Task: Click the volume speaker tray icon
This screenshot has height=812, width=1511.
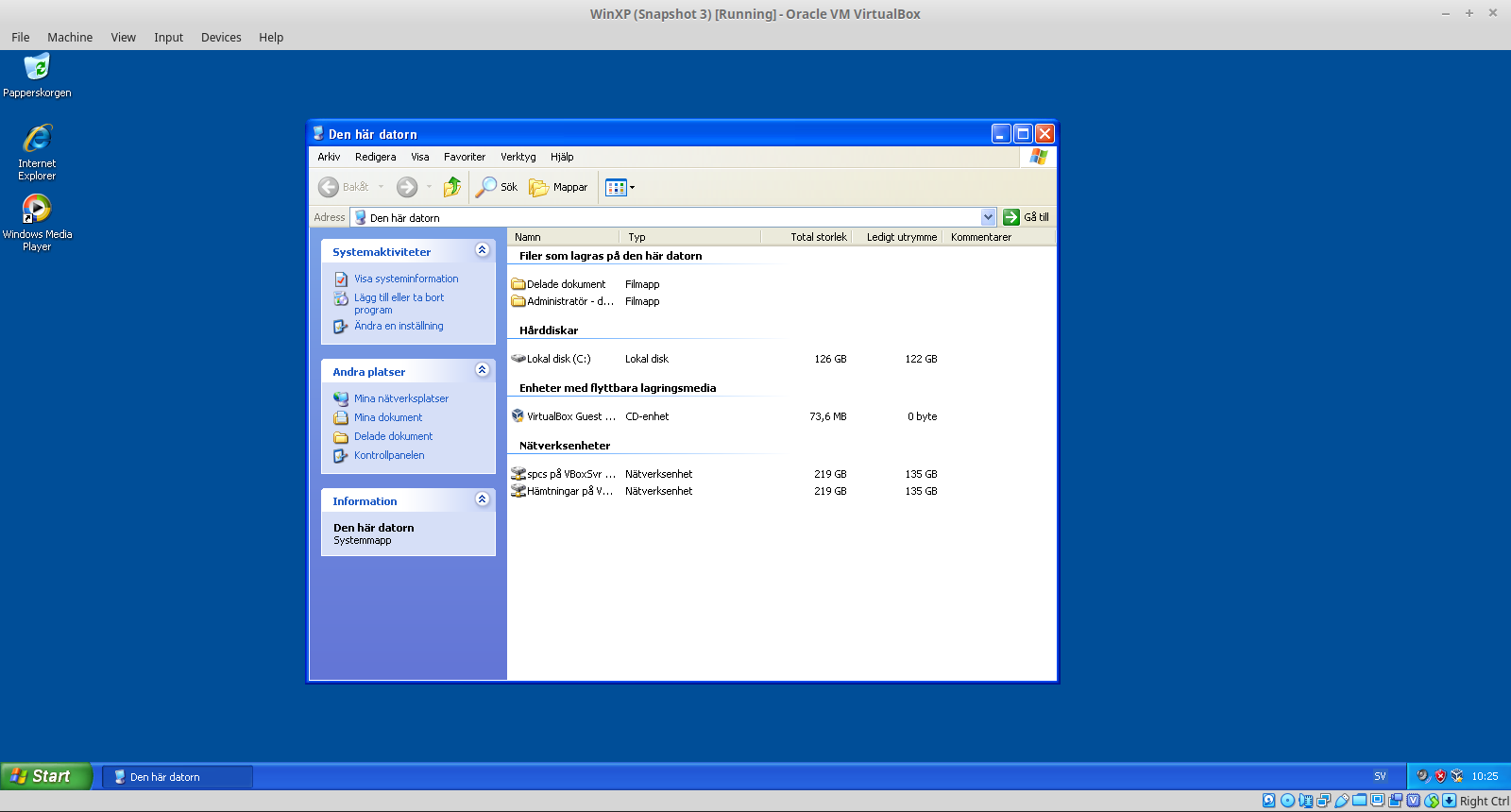Action: click(x=1423, y=776)
